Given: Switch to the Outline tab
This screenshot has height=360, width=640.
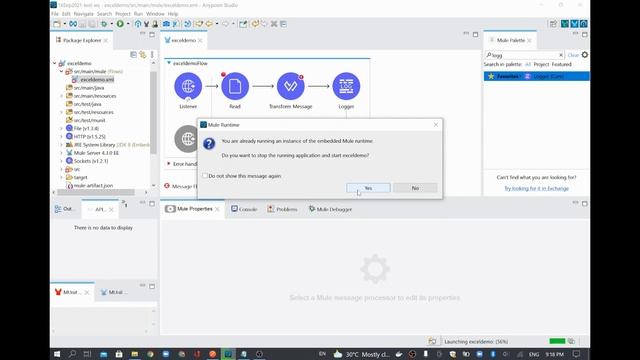Looking at the screenshot, I should coord(64,209).
